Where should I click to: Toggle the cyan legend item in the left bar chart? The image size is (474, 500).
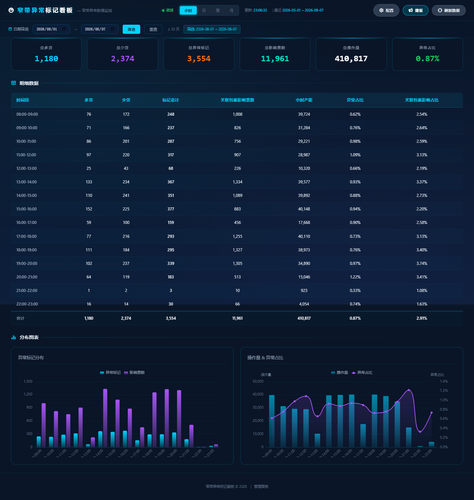(x=110, y=372)
